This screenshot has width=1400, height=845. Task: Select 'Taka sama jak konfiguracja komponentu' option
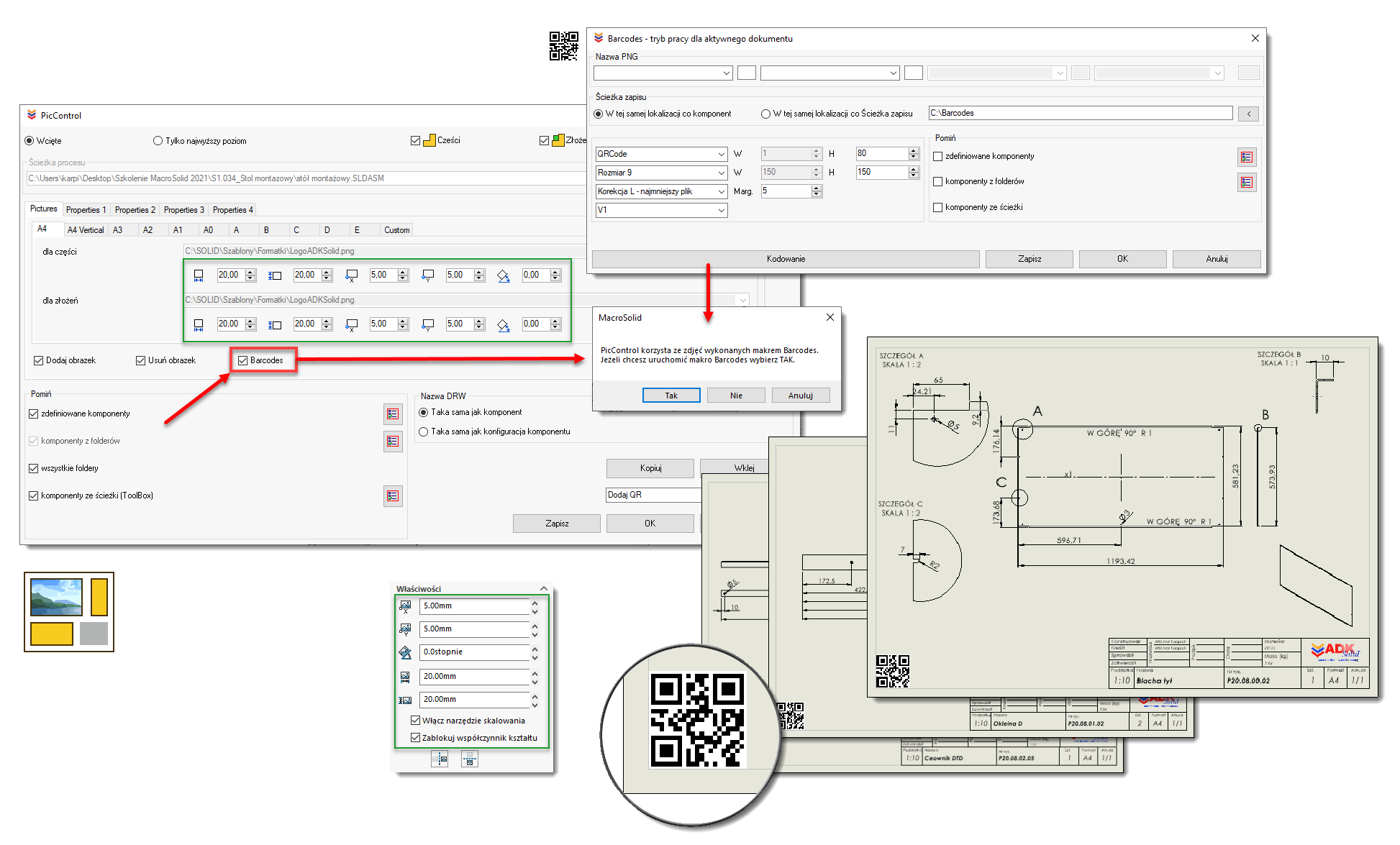tap(424, 431)
